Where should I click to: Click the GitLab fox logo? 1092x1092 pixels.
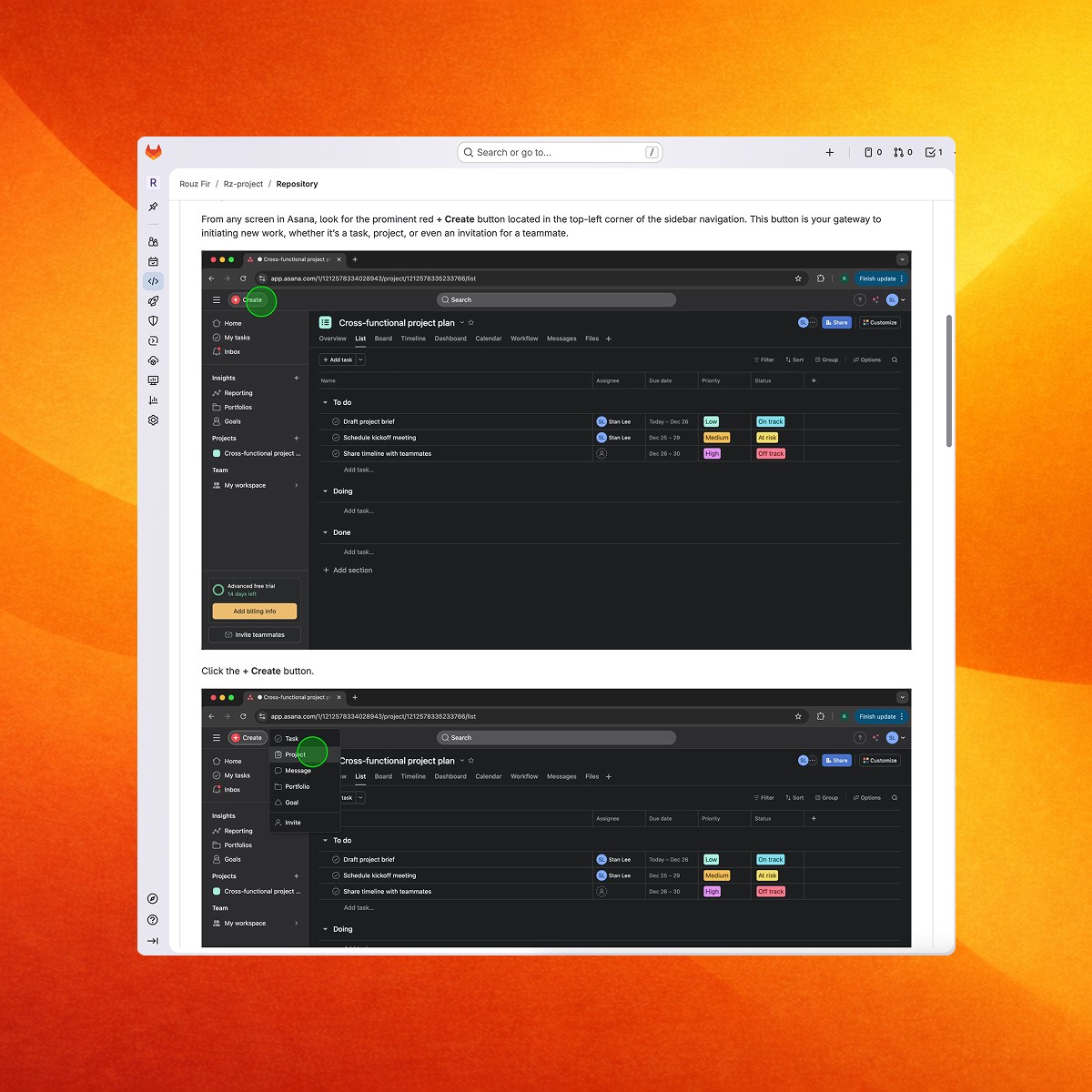tap(154, 152)
